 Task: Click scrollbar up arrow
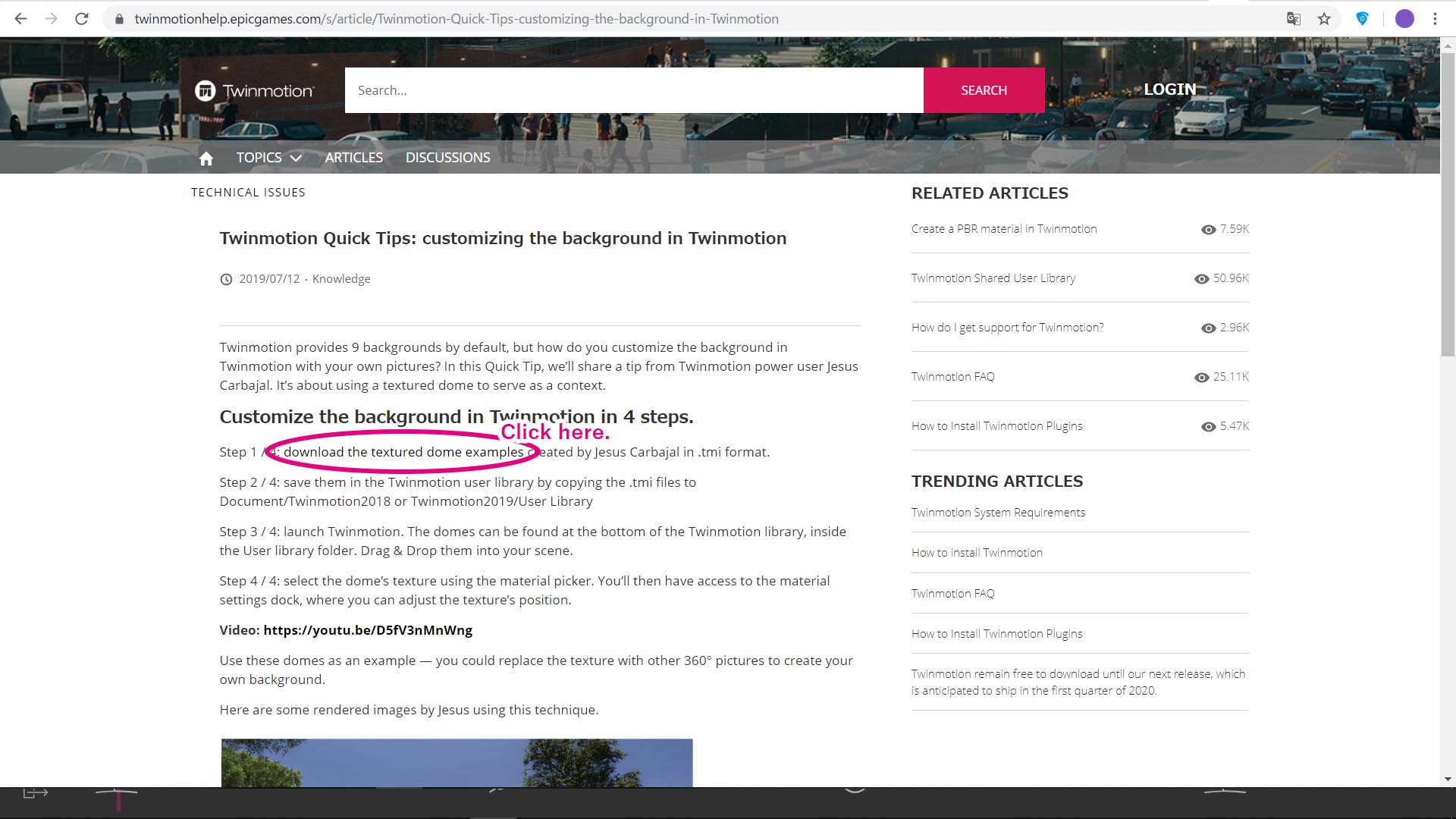coord(1448,45)
